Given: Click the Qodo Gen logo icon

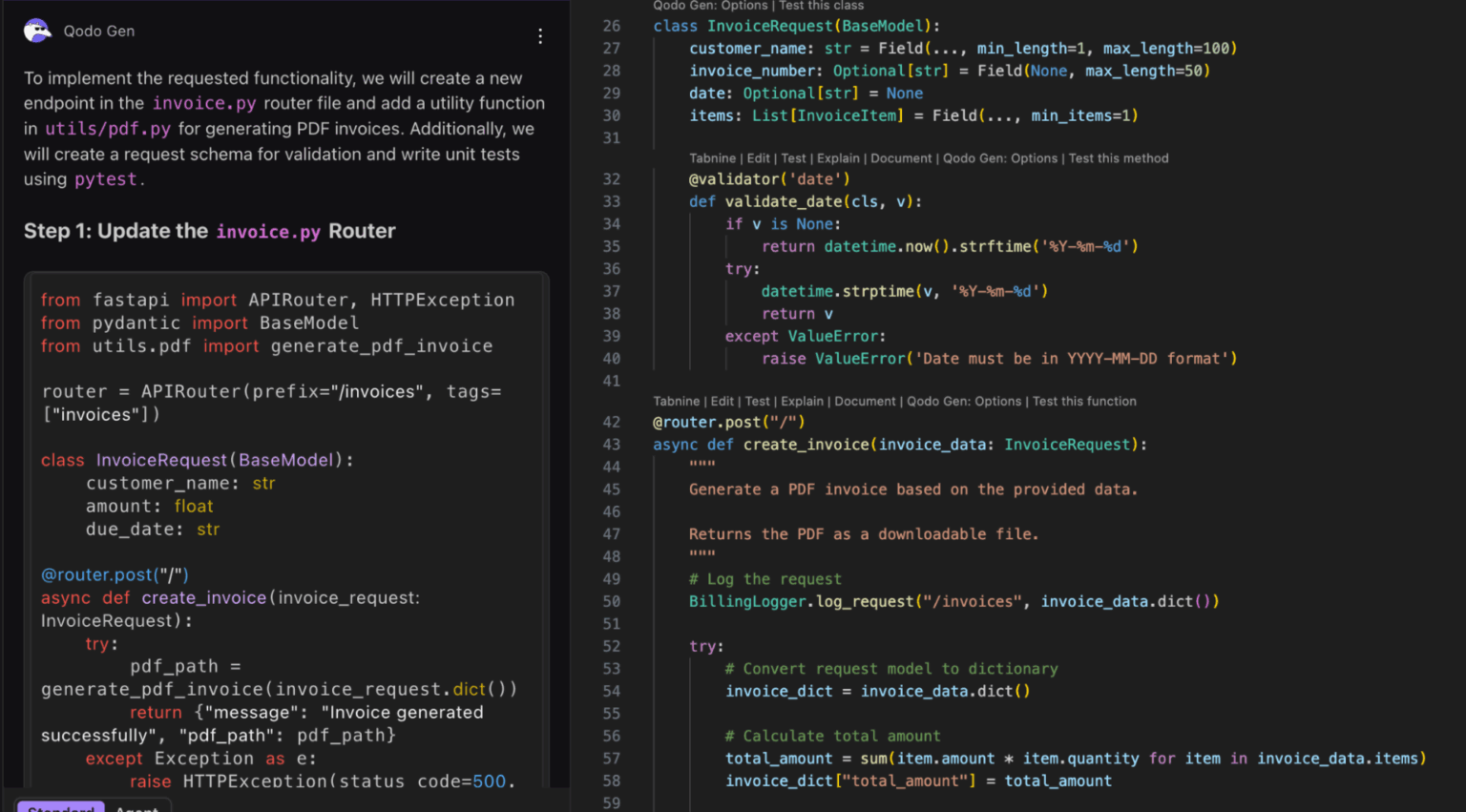Looking at the screenshot, I should pos(35,30).
